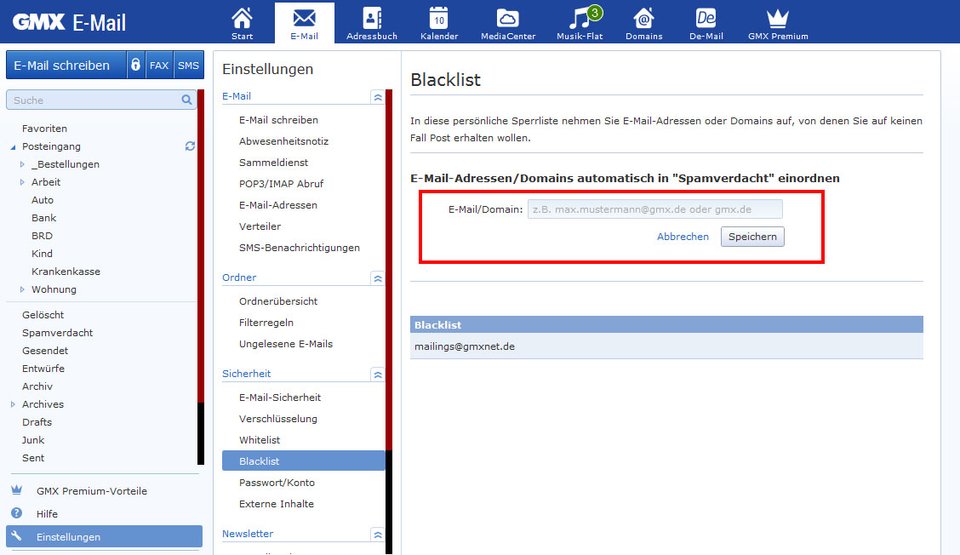Screen dimensions: 960x555
Task: Open Filterregeln settings
Action: (266, 323)
